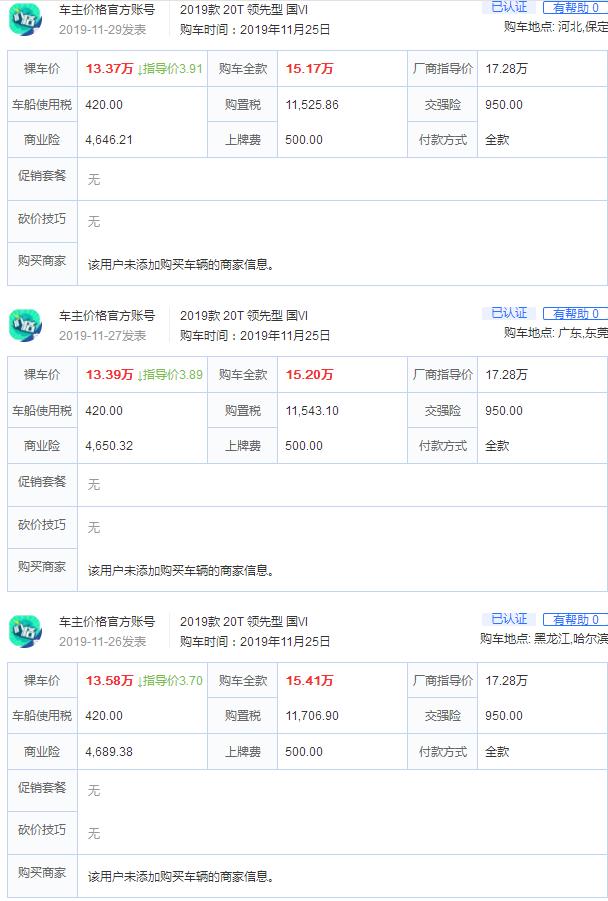Screen dimensions: 608x901
Task: Click commercial insurance value 4,689.38
Action: [109, 752]
